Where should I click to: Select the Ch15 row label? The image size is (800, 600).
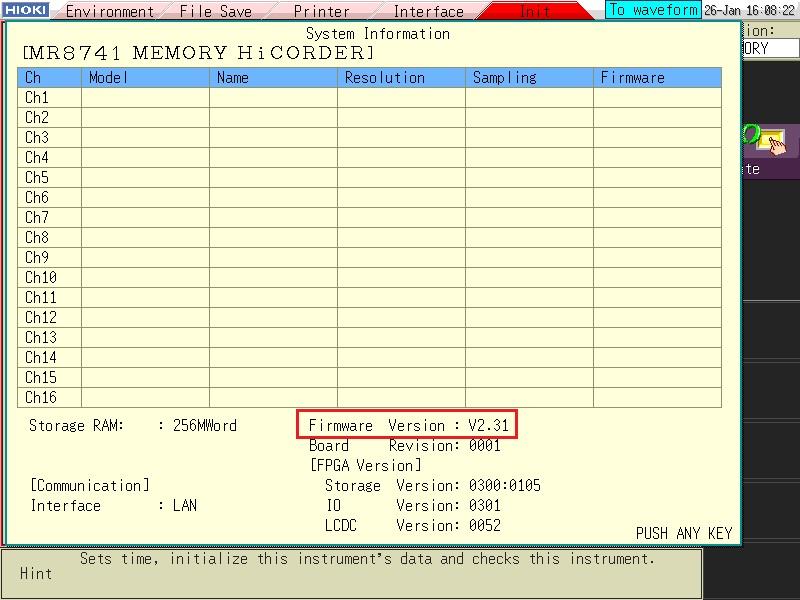click(x=41, y=377)
